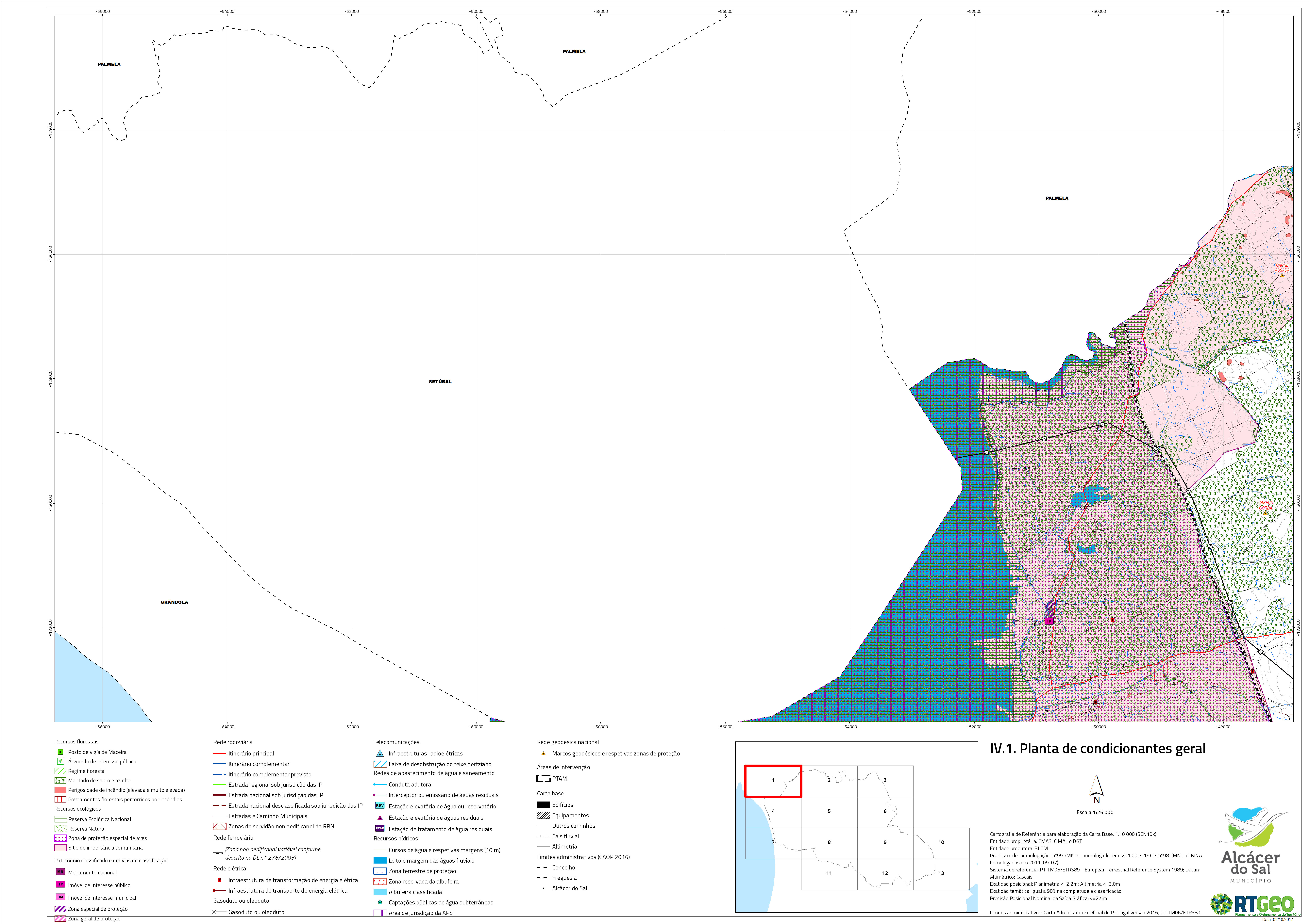The width and height of the screenshot is (1309, 924).
Task: Click the "Limites administrativos (CAOP 2016)" heading
Action: click(x=583, y=857)
